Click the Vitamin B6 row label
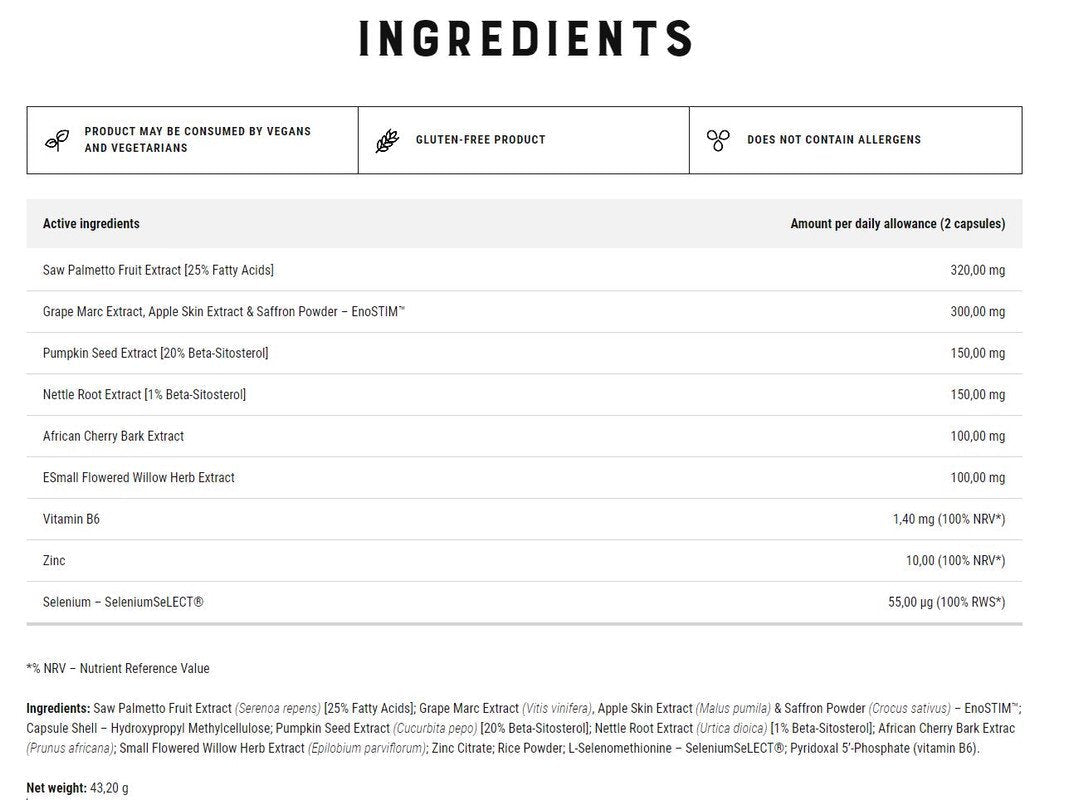The height and width of the screenshot is (800, 1084). point(71,520)
